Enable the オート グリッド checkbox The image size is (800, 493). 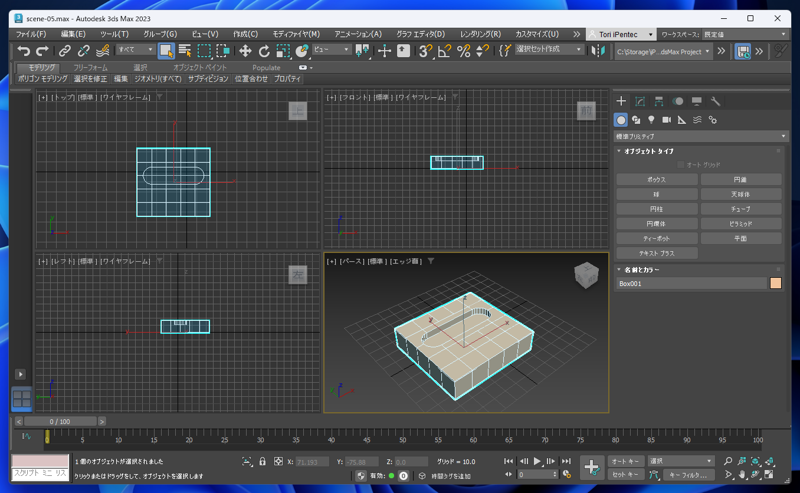pos(680,165)
